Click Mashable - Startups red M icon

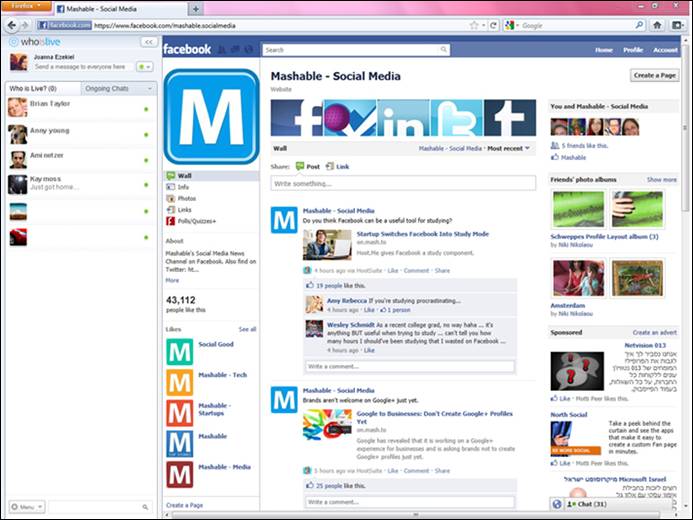[179, 413]
